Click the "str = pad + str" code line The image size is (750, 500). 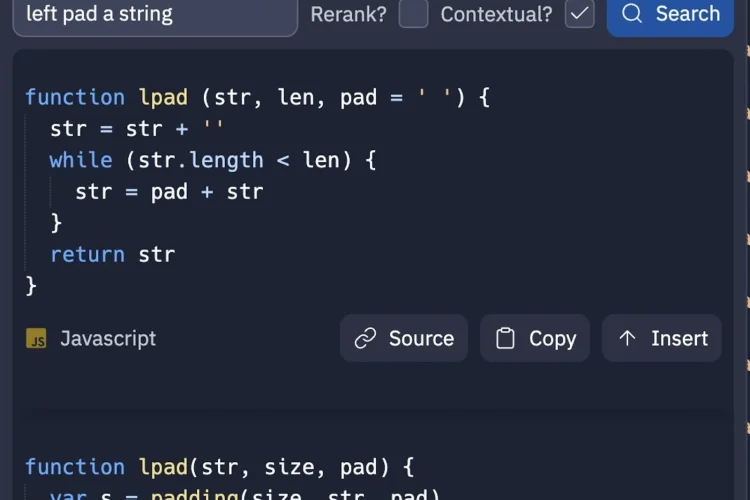[169, 192]
